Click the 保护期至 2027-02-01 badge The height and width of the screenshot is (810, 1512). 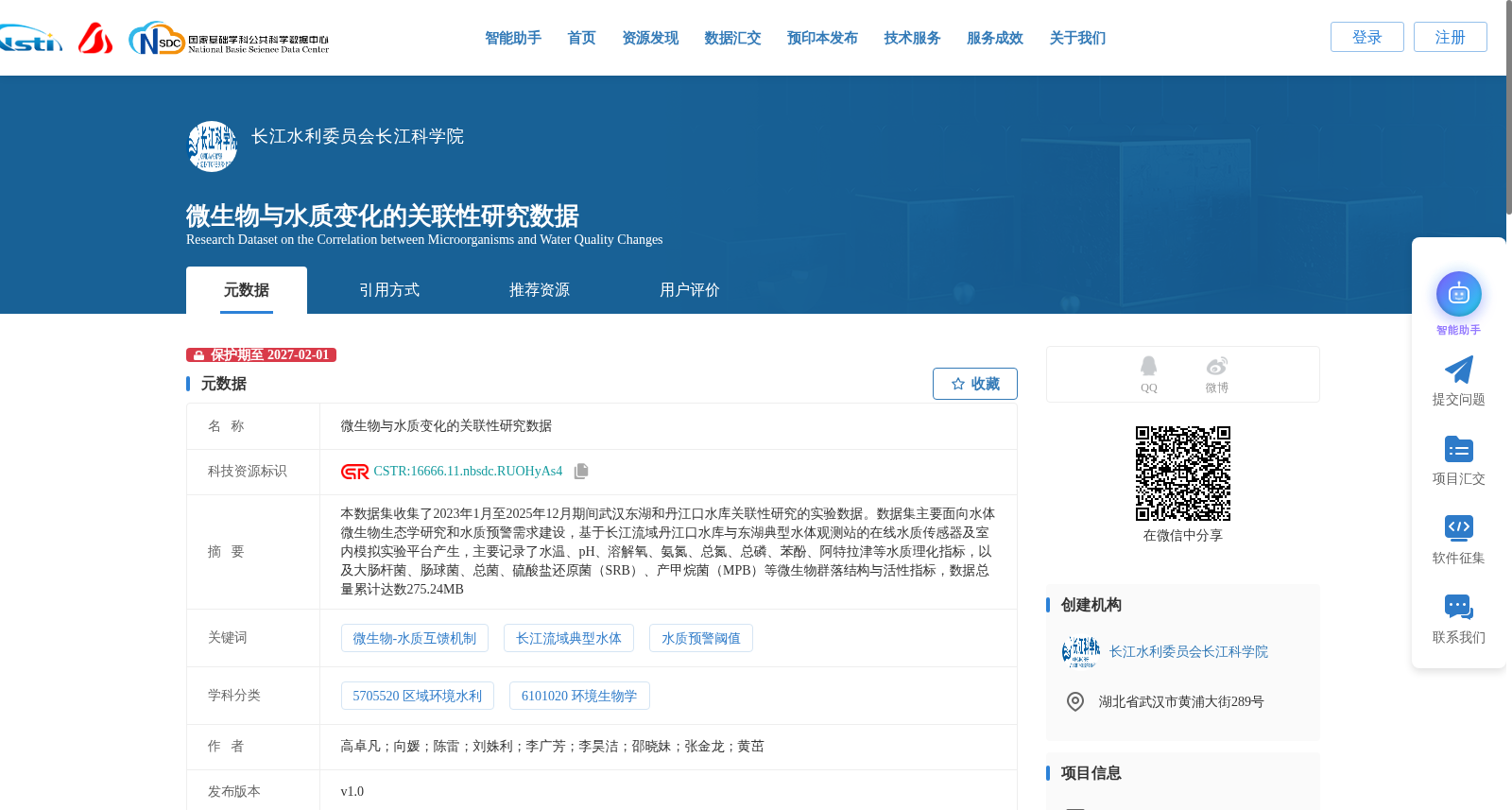[261, 355]
